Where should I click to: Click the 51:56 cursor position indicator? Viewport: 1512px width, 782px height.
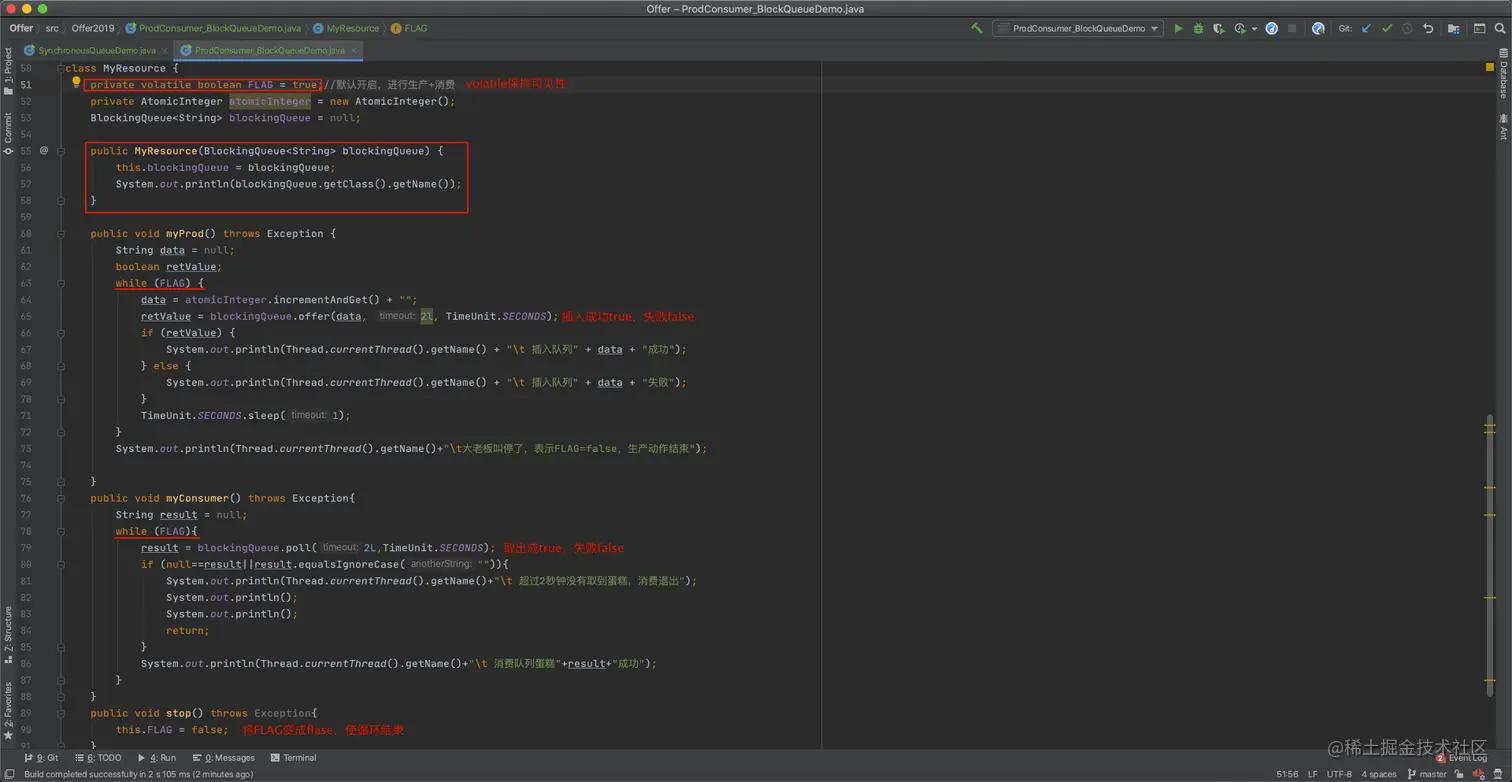coord(1287,774)
